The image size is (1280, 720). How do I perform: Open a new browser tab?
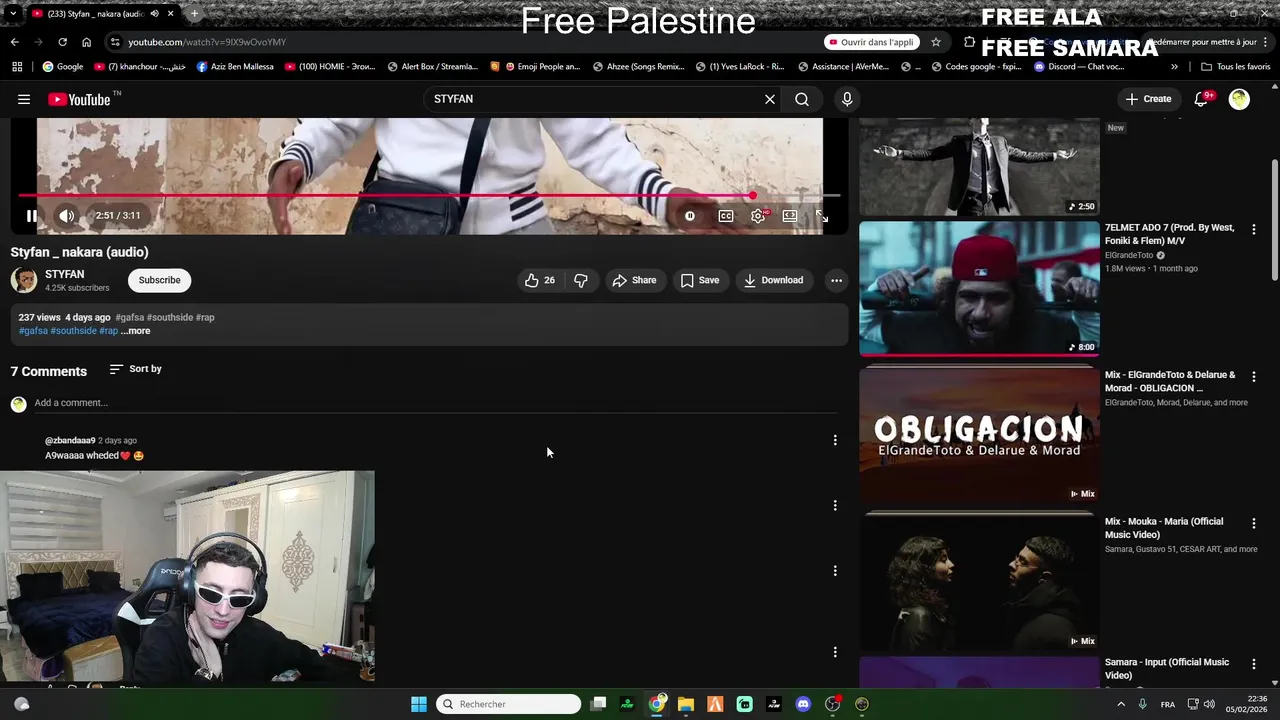pos(194,14)
